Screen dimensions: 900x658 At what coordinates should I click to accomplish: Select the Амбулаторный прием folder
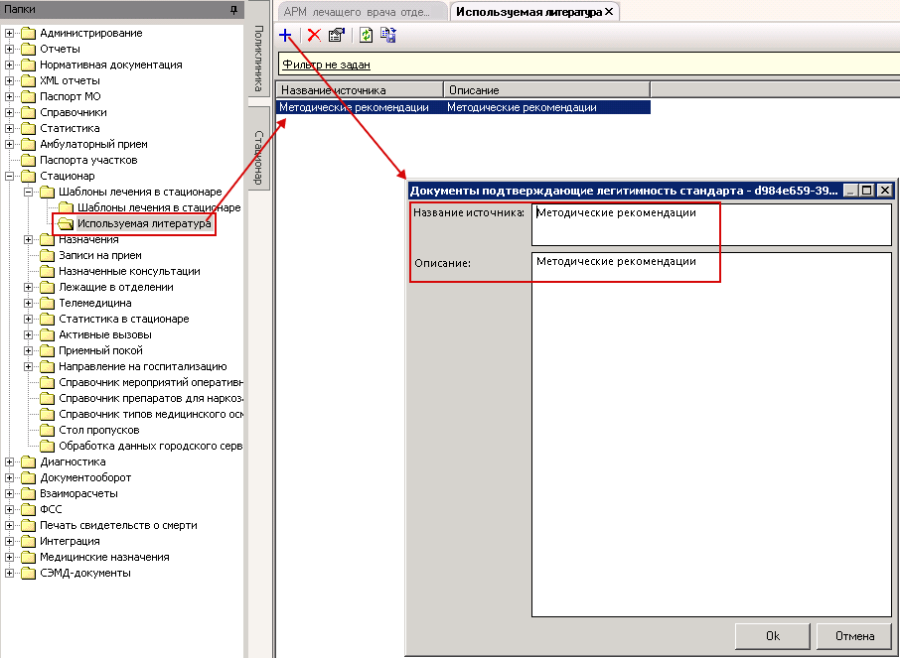94,145
